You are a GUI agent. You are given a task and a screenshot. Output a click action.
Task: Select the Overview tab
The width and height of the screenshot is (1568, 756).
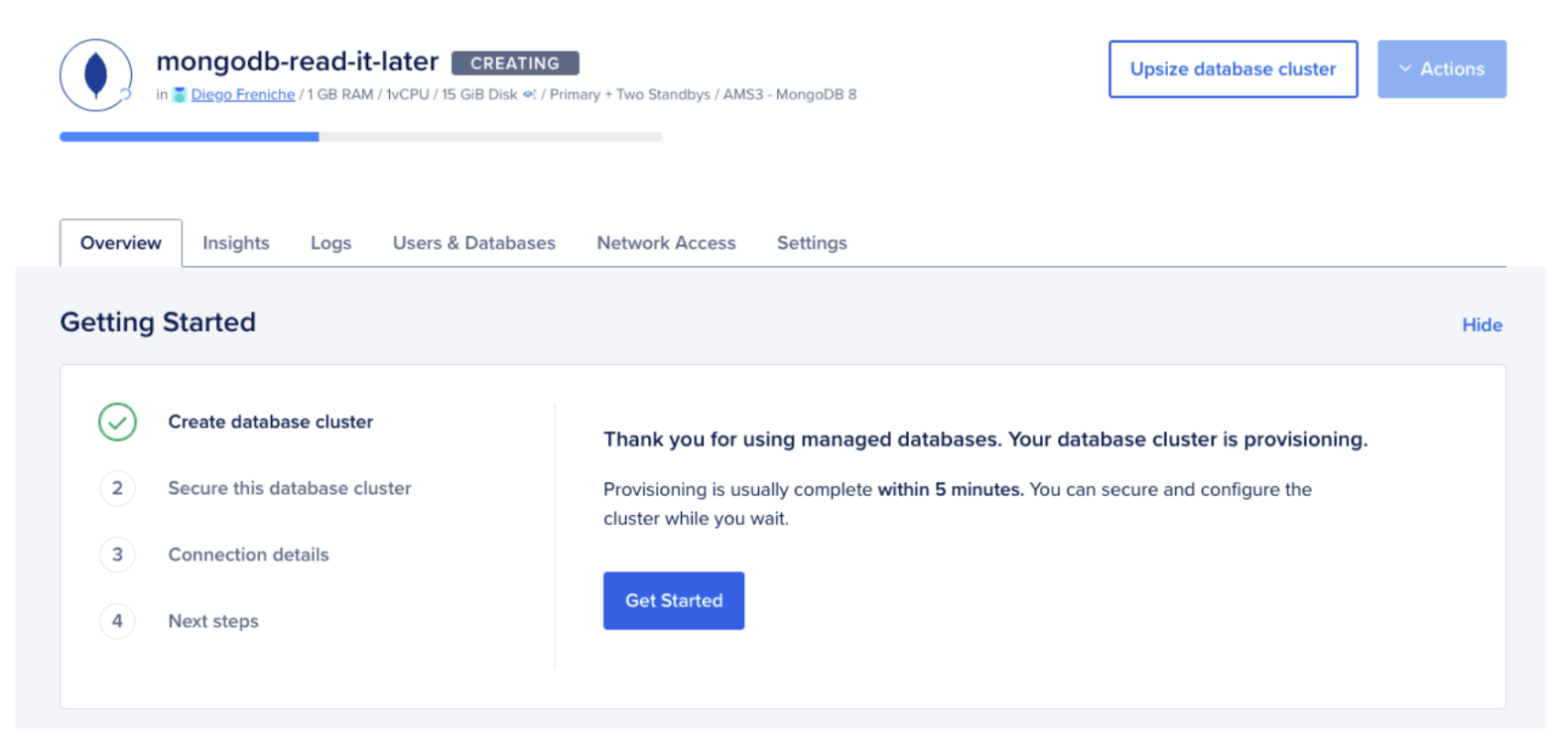(121, 243)
